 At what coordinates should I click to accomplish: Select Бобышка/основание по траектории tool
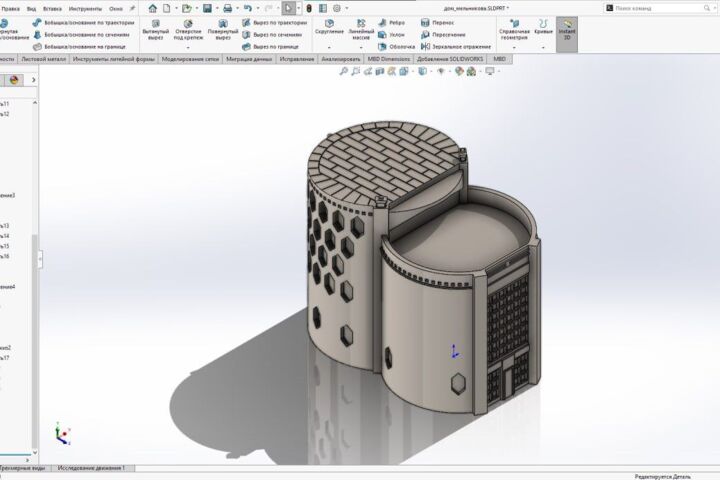84,23
